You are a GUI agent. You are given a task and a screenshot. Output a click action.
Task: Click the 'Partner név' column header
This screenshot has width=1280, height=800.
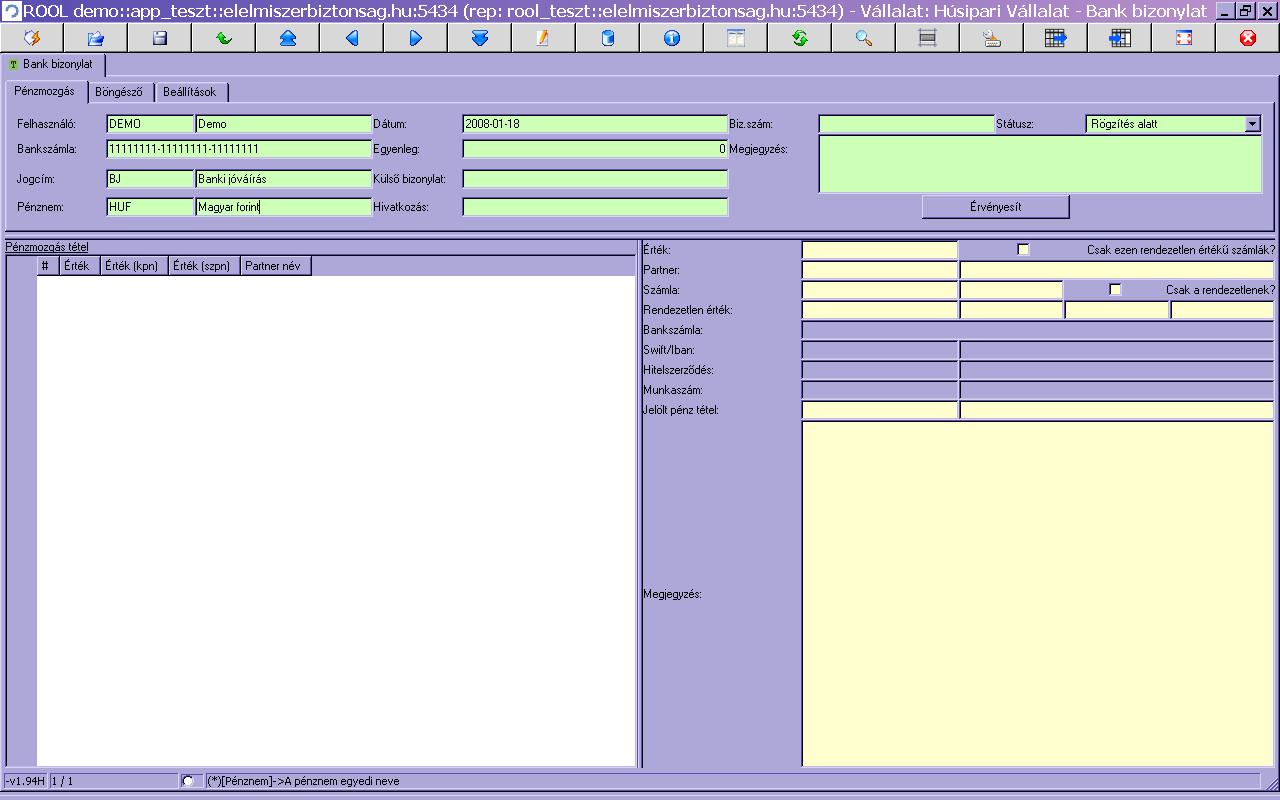(x=275, y=266)
